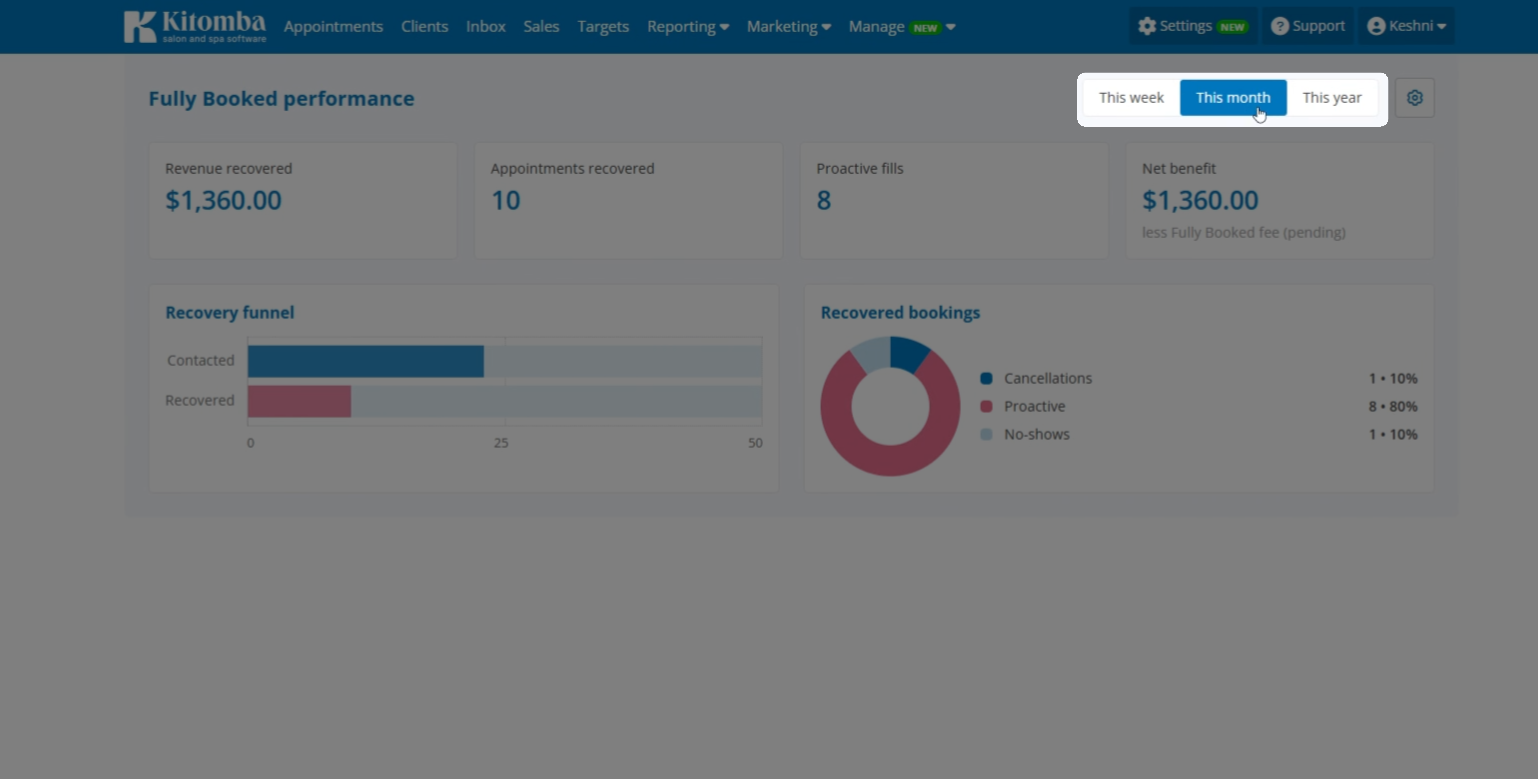This screenshot has width=1538, height=779.
Task: Click the Kitomba logo
Action: coord(195,27)
